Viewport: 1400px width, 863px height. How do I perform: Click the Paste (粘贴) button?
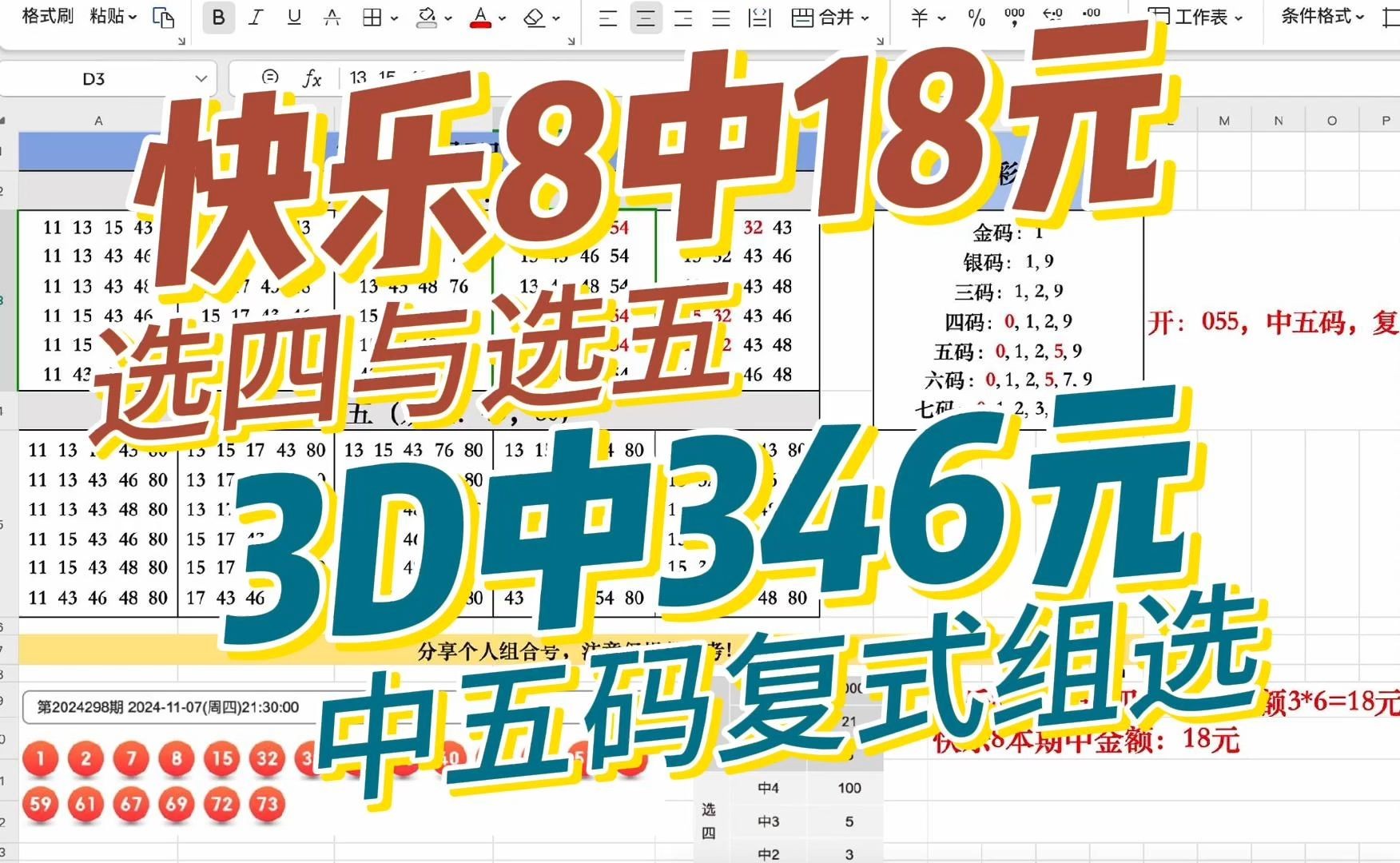[x=107, y=16]
